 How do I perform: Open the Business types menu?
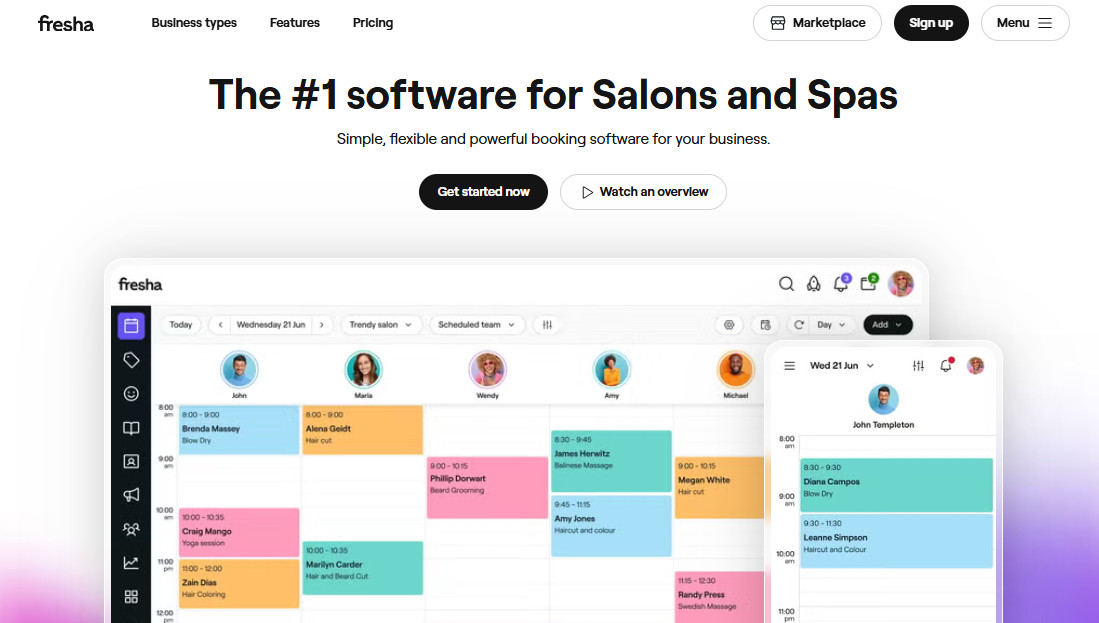pos(194,23)
